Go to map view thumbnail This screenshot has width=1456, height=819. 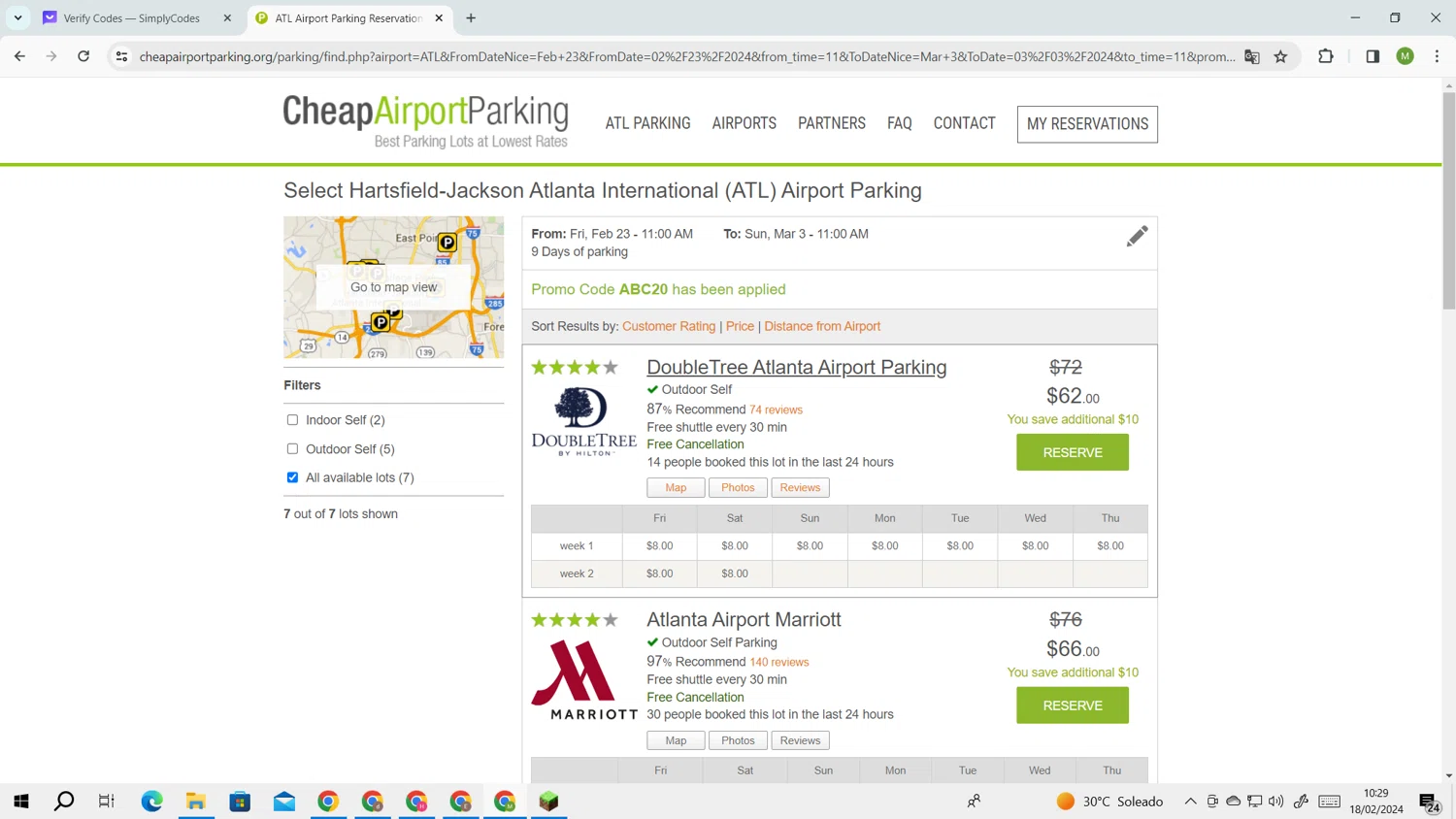(x=393, y=287)
